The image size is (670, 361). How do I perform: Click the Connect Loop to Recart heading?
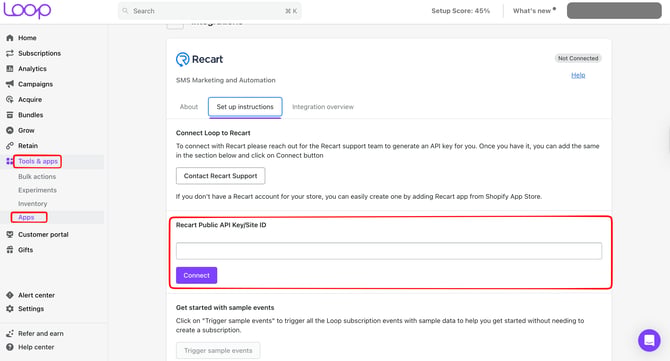(x=213, y=133)
